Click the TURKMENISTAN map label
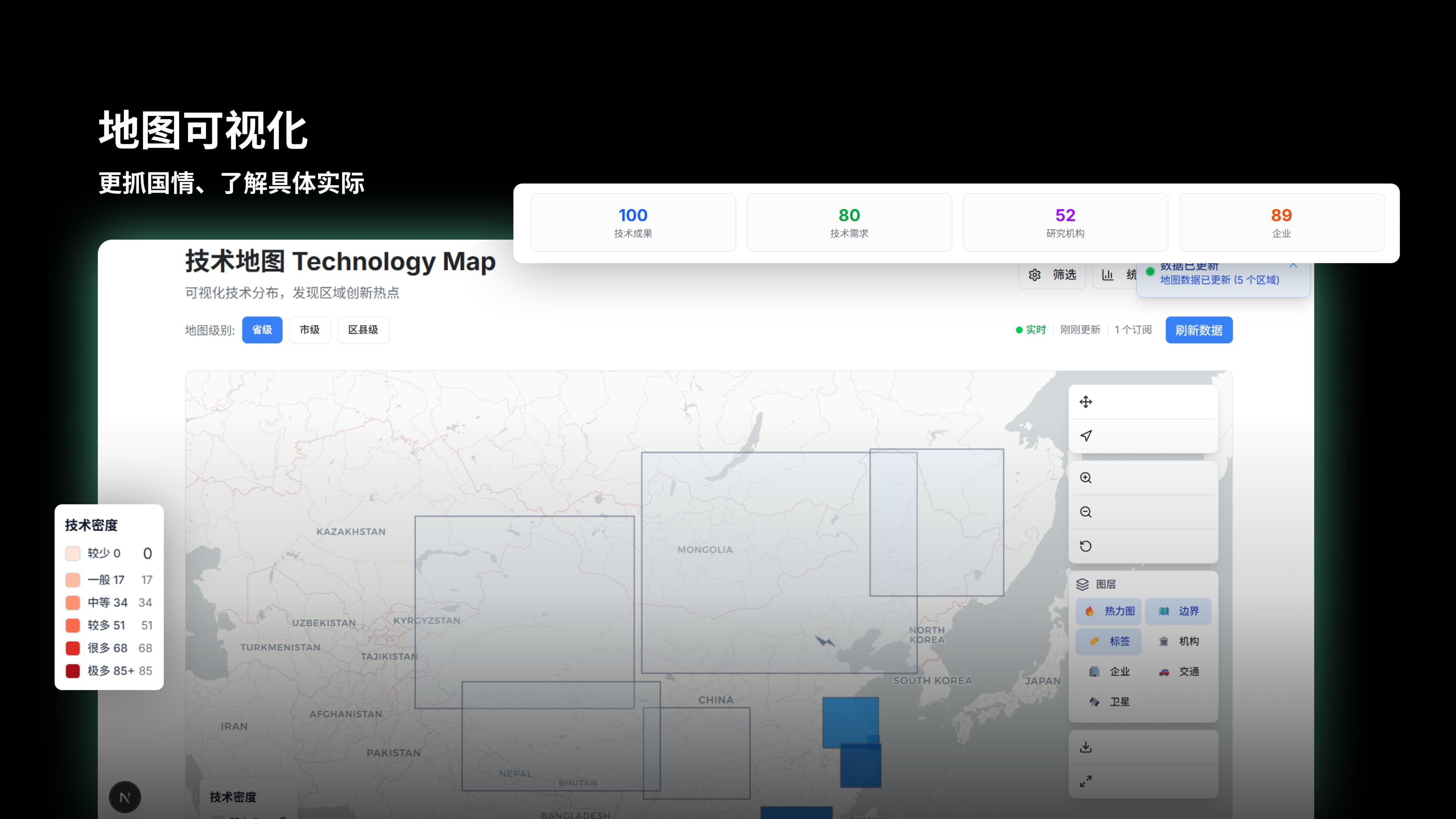This screenshot has width=1456, height=819. (280, 647)
